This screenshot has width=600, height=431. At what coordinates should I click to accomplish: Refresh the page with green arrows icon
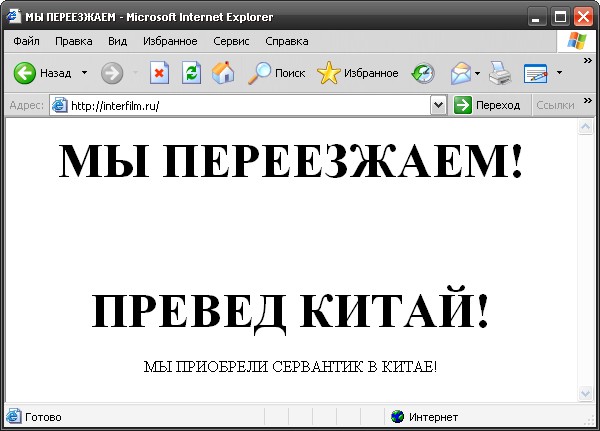(191, 73)
